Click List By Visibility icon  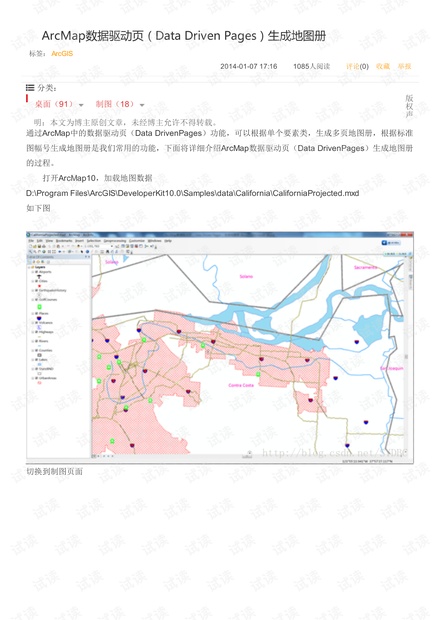(38, 262)
